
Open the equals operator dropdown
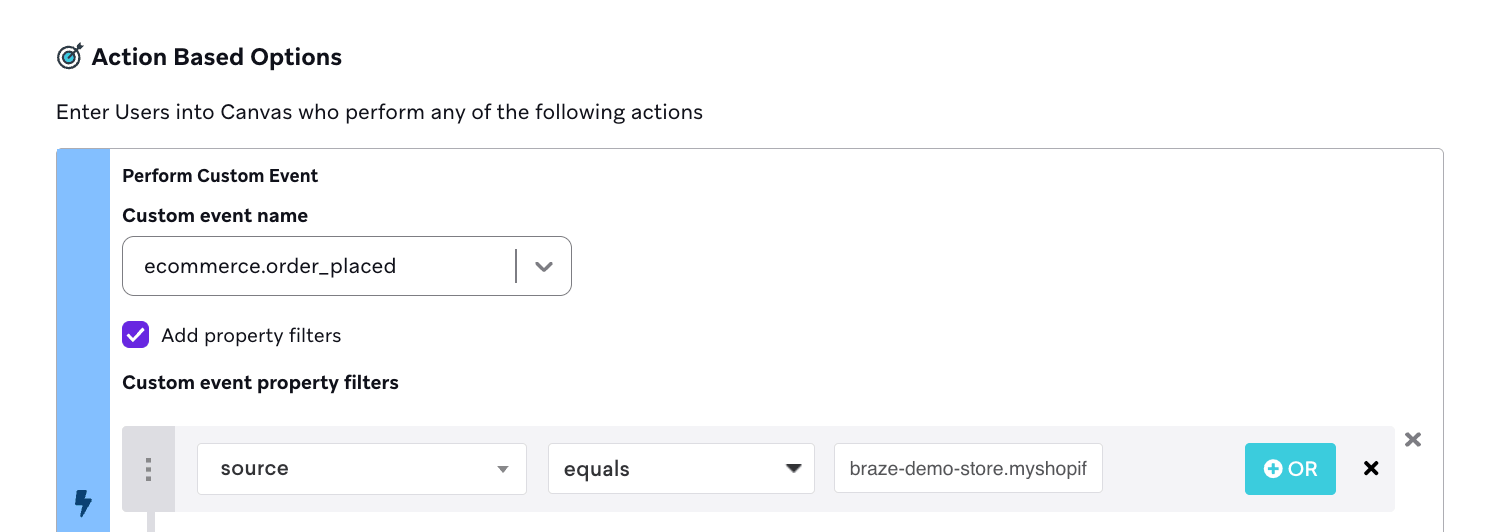680,469
